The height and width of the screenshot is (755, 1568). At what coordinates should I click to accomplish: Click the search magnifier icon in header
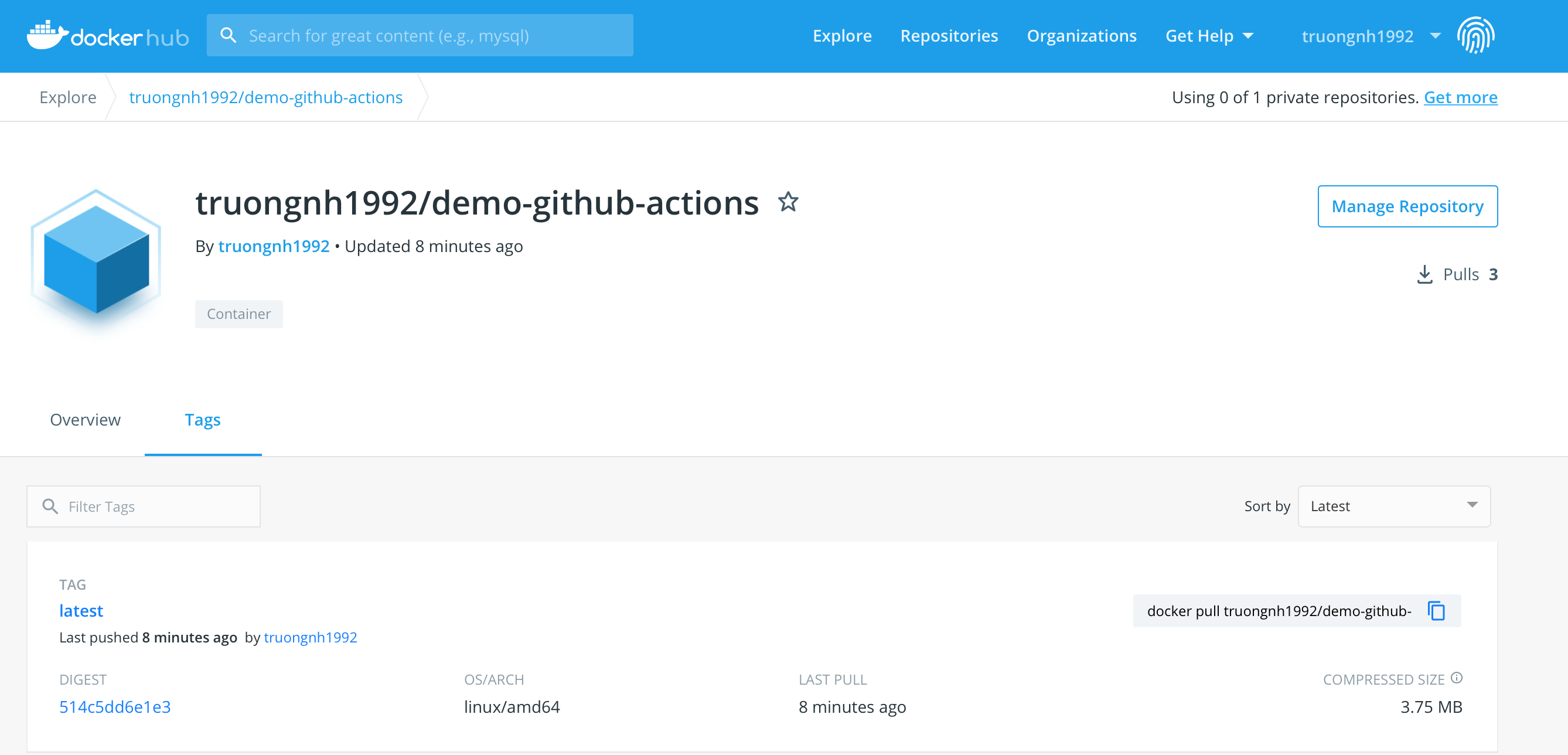coord(229,35)
